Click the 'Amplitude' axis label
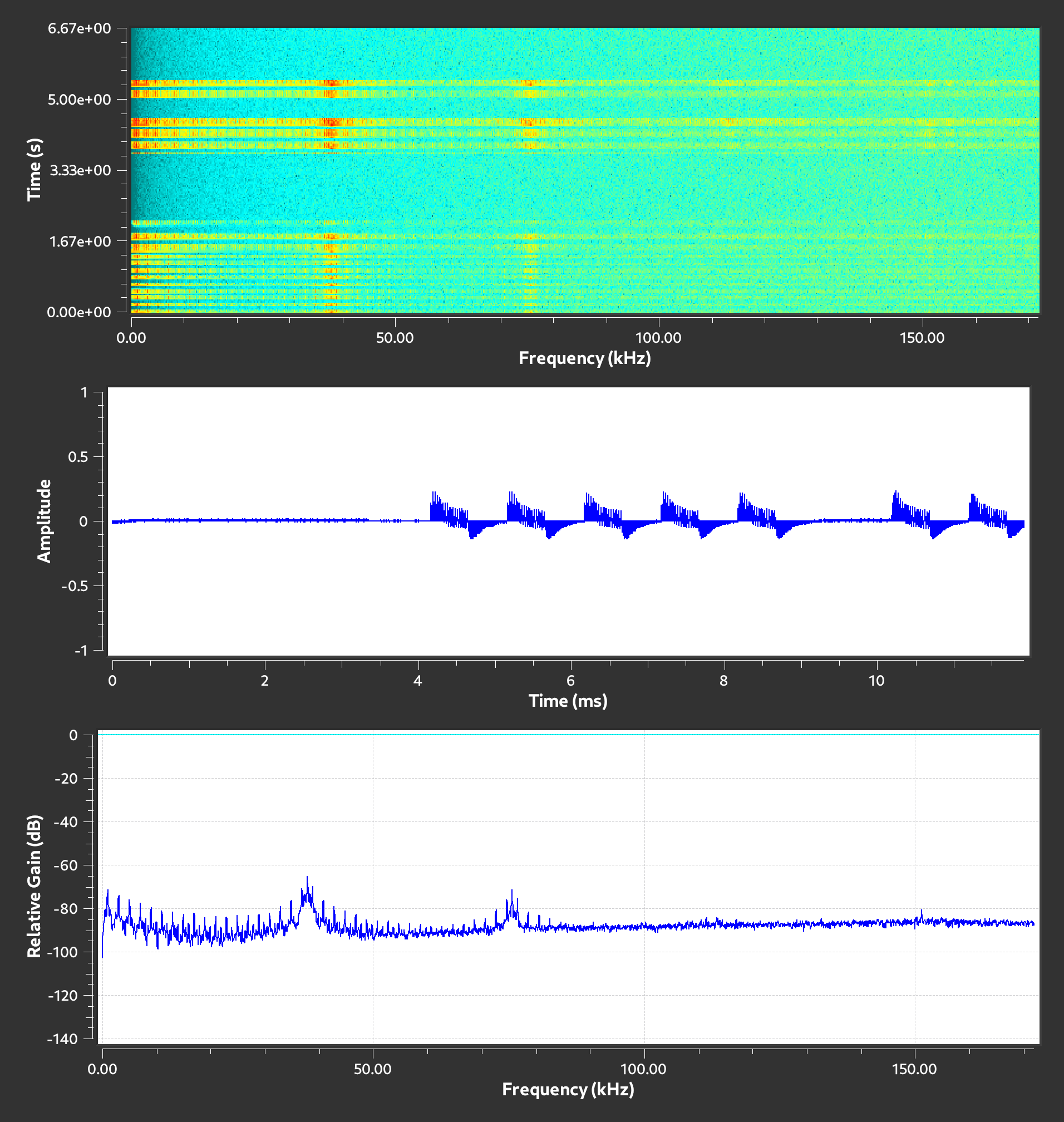Image resolution: width=1064 pixels, height=1122 pixels. pyautogui.click(x=44, y=521)
